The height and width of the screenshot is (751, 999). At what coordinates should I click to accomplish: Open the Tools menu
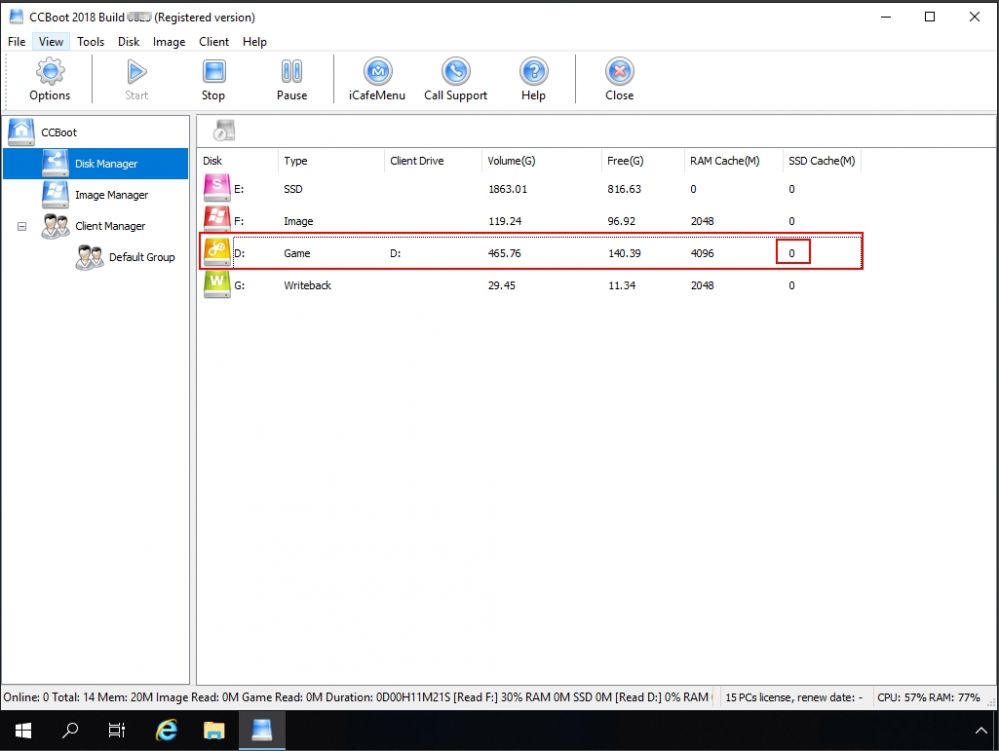click(x=90, y=42)
